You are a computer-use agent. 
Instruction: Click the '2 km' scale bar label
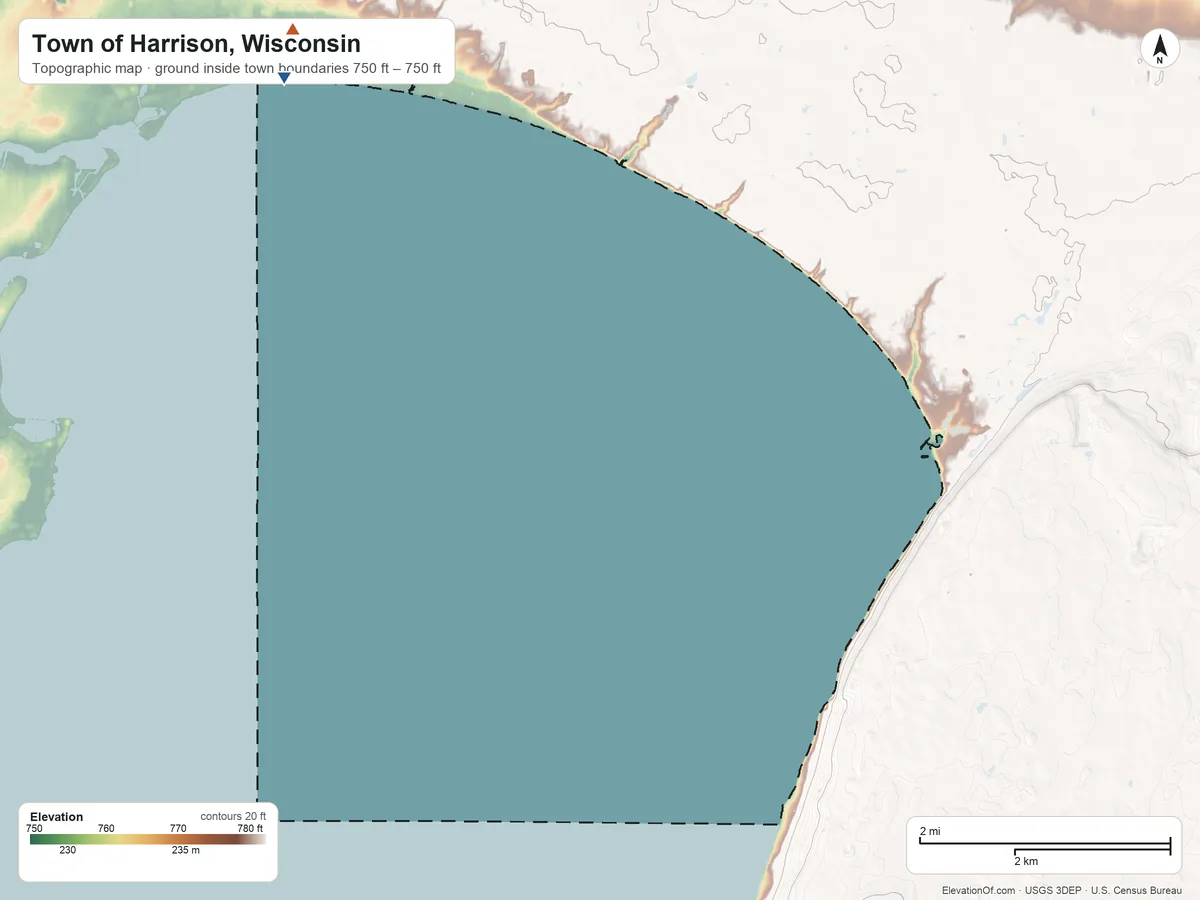point(1026,861)
